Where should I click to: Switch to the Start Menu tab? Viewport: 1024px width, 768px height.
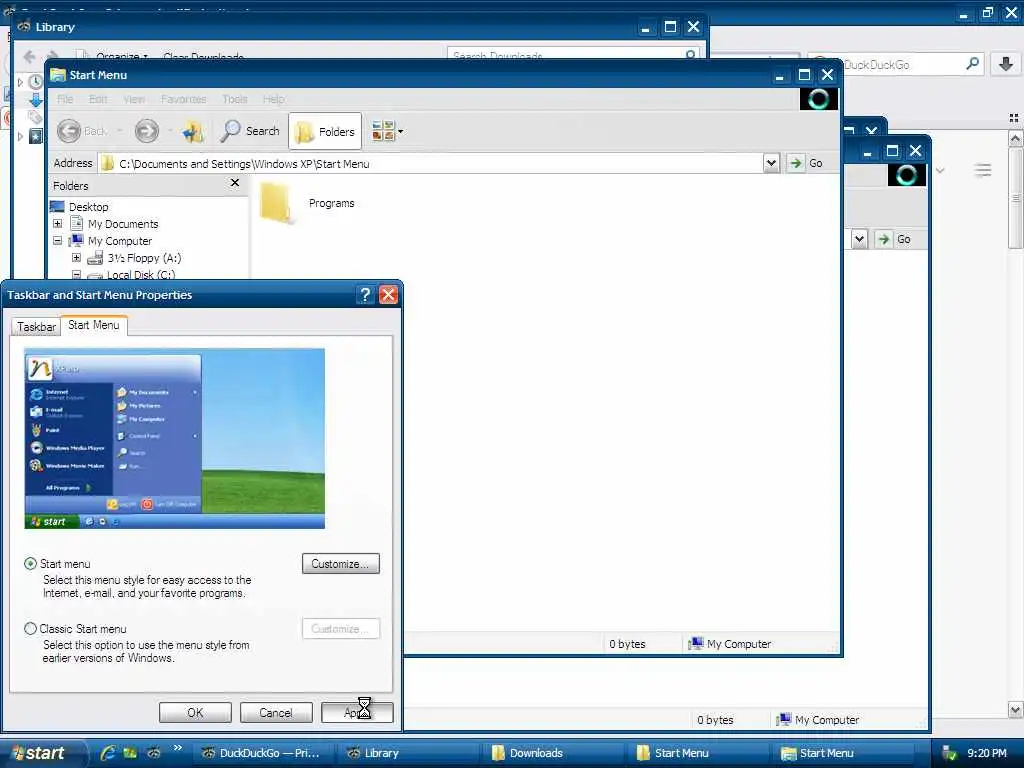click(93, 325)
